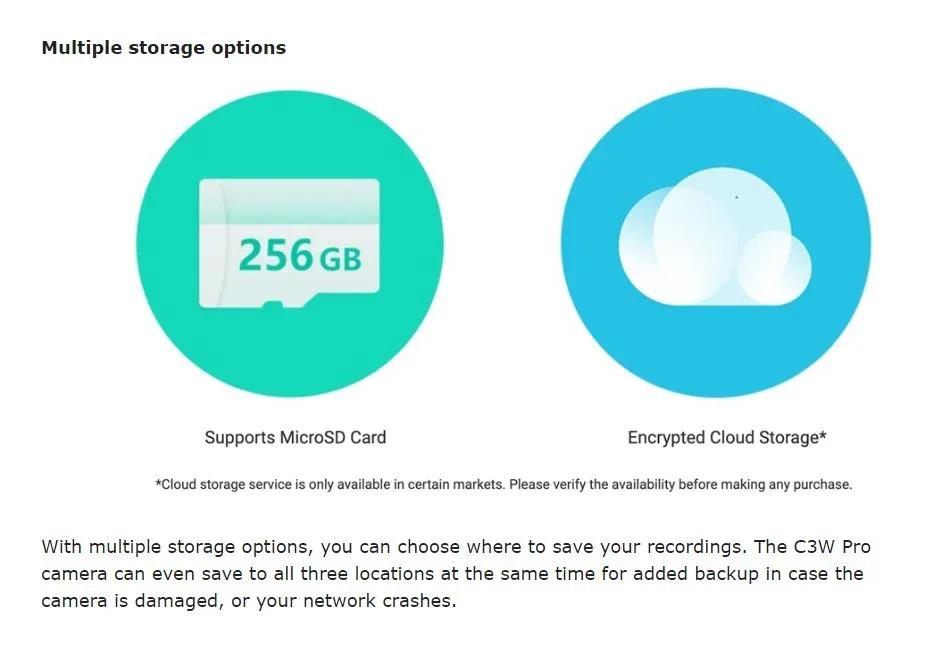Click the "C3W Pro" product name
This screenshot has height=651, width=939.
click(834, 547)
